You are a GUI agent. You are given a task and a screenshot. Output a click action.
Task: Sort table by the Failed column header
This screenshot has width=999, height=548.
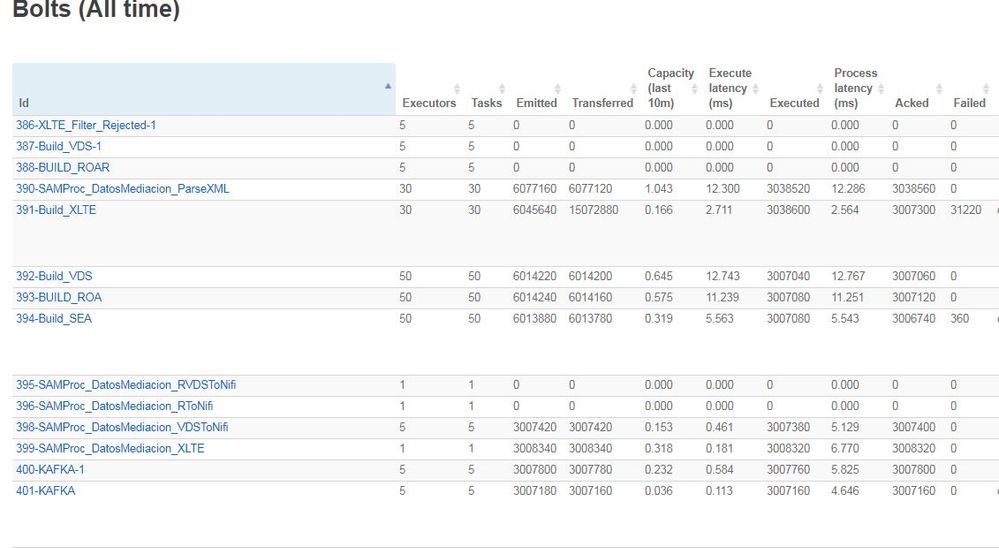click(969, 103)
